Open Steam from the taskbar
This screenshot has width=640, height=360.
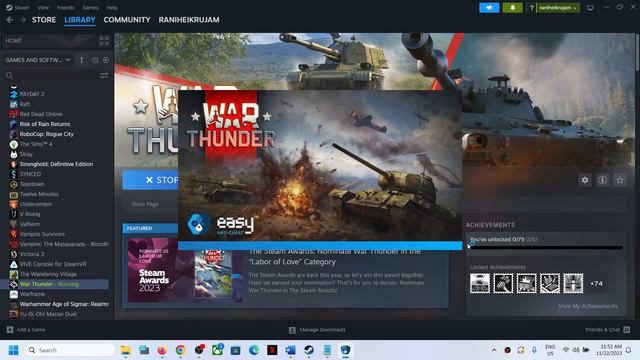[309, 350]
